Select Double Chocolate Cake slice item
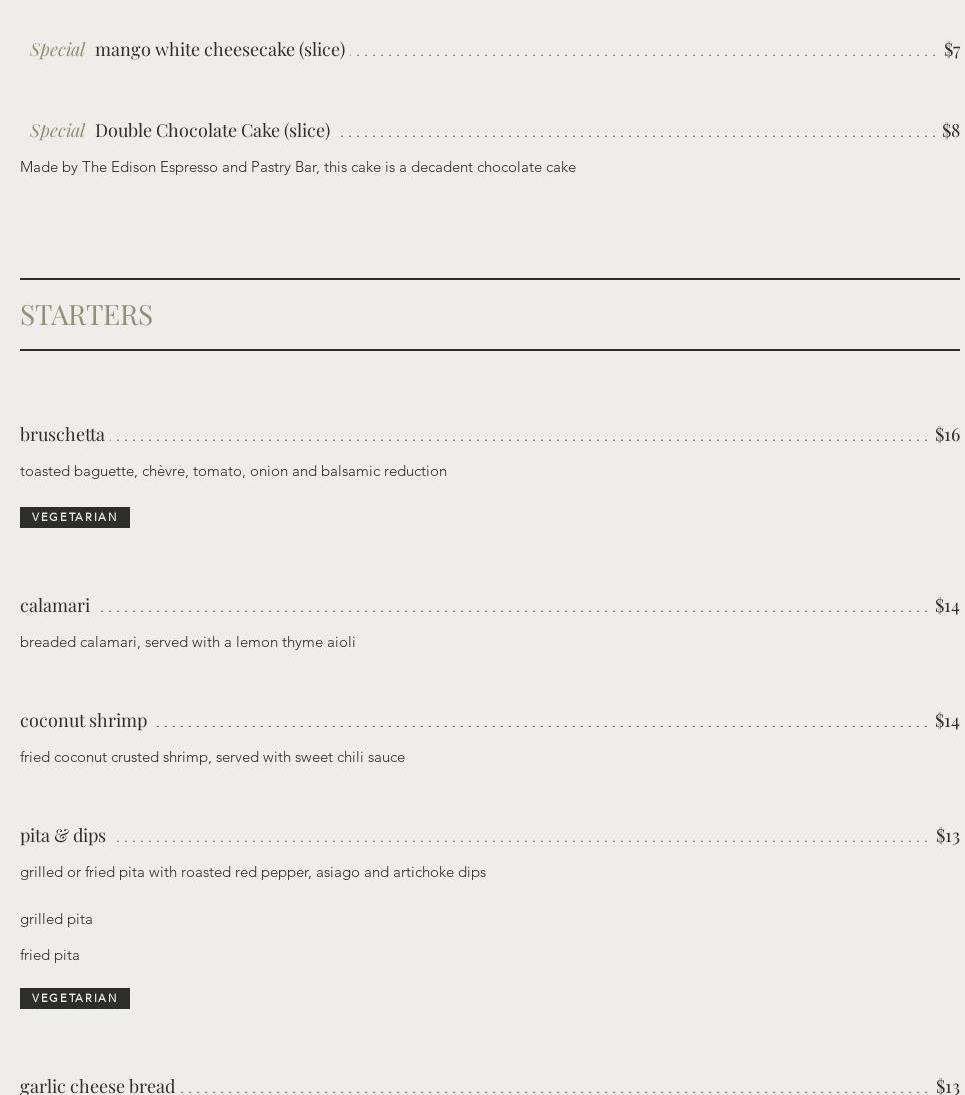Image resolution: width=965 pixels, height=1095 pixels. [212, 130]
